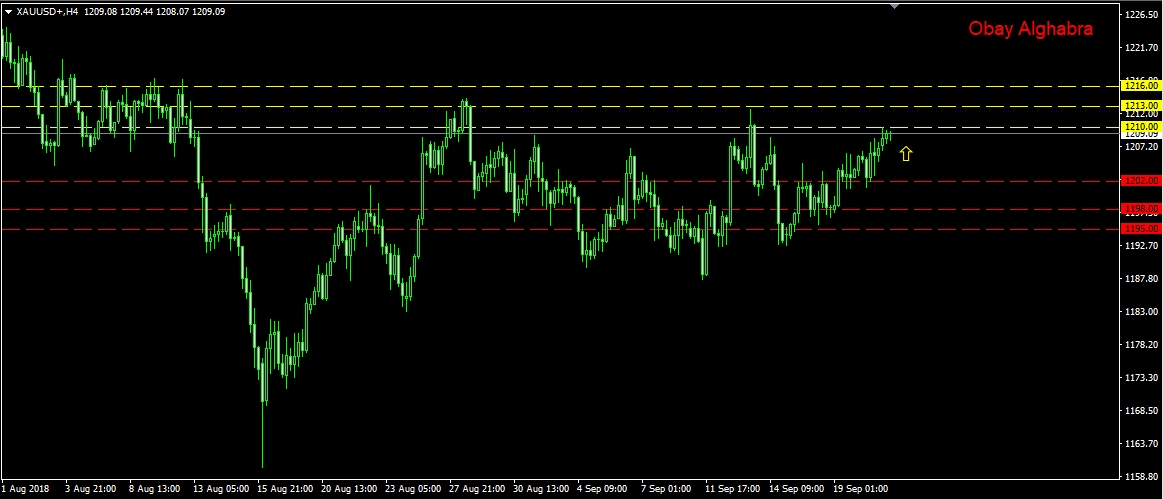Screen dimensions: 1163x499
Task: Click price scale value 1183.00
Action: pyautogui.click(x=1142, y=312)
